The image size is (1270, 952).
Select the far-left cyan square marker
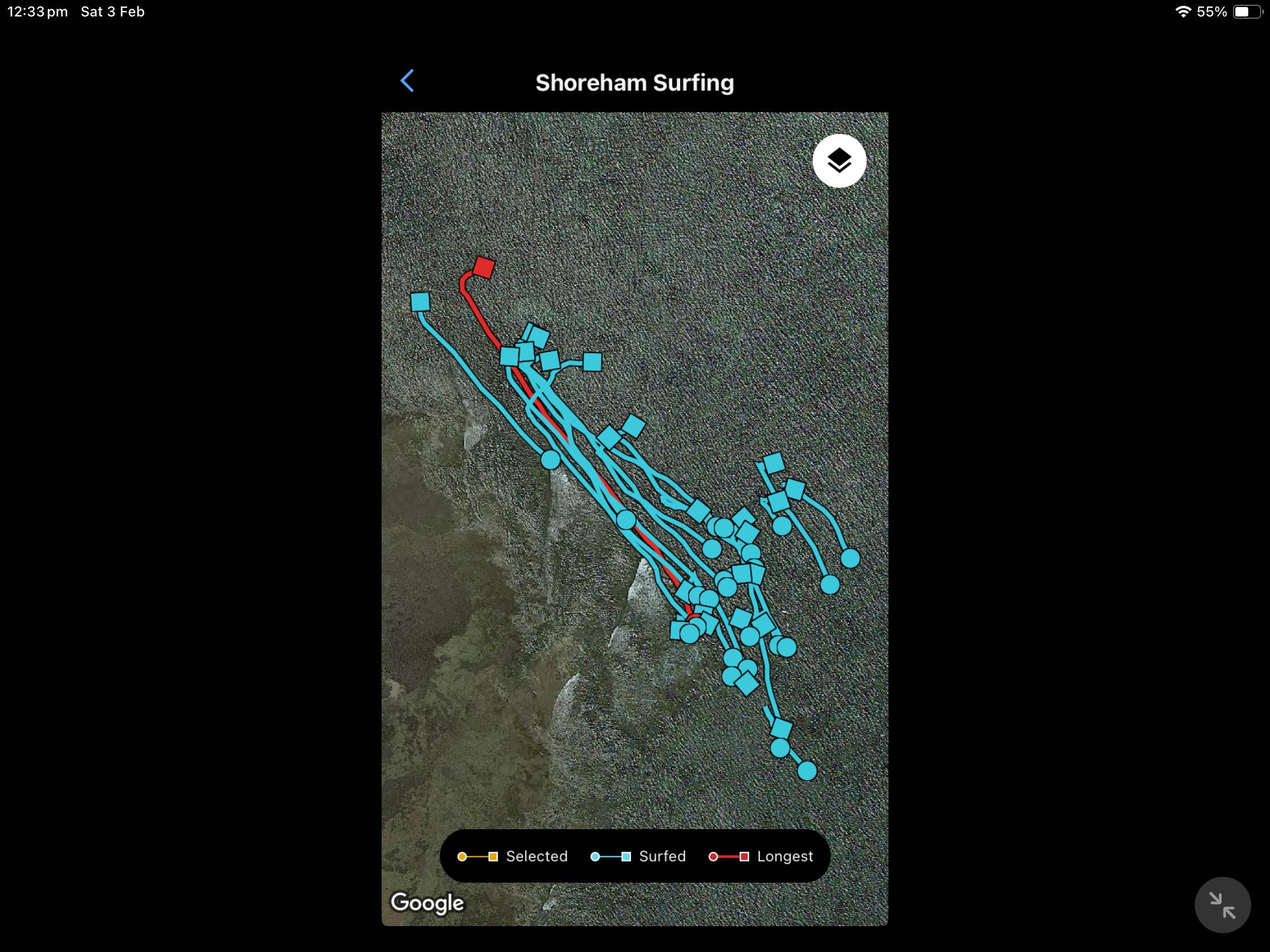pos(420,302)
